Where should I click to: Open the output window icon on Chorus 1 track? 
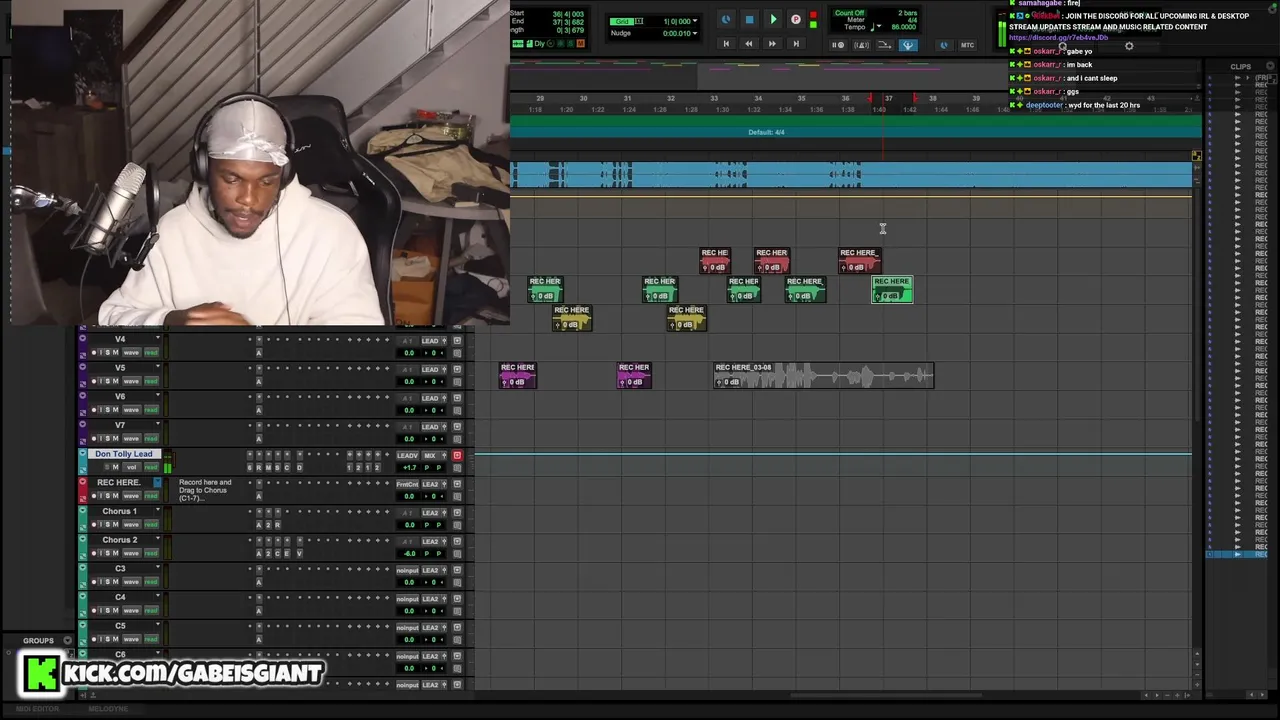pyautogui.click(x=457, y=513)
